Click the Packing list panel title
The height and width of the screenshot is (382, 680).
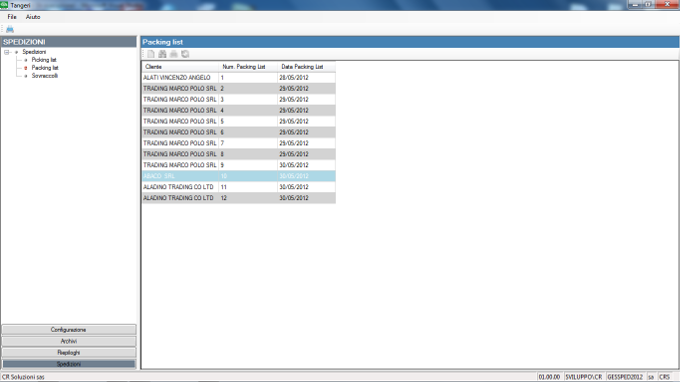tap(163, 42)
